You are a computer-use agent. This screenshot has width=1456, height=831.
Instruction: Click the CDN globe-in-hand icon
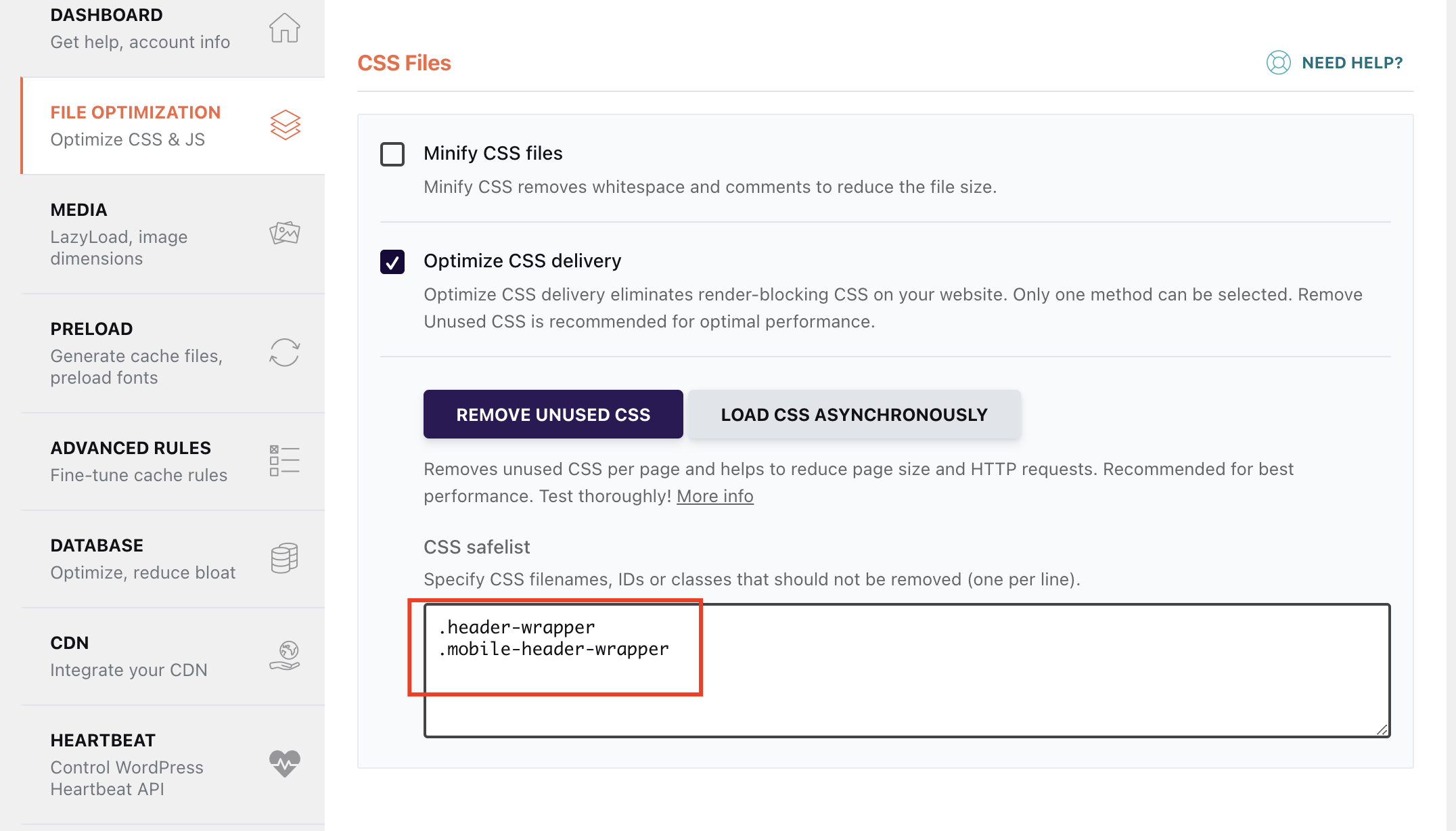tap(285, 656)
